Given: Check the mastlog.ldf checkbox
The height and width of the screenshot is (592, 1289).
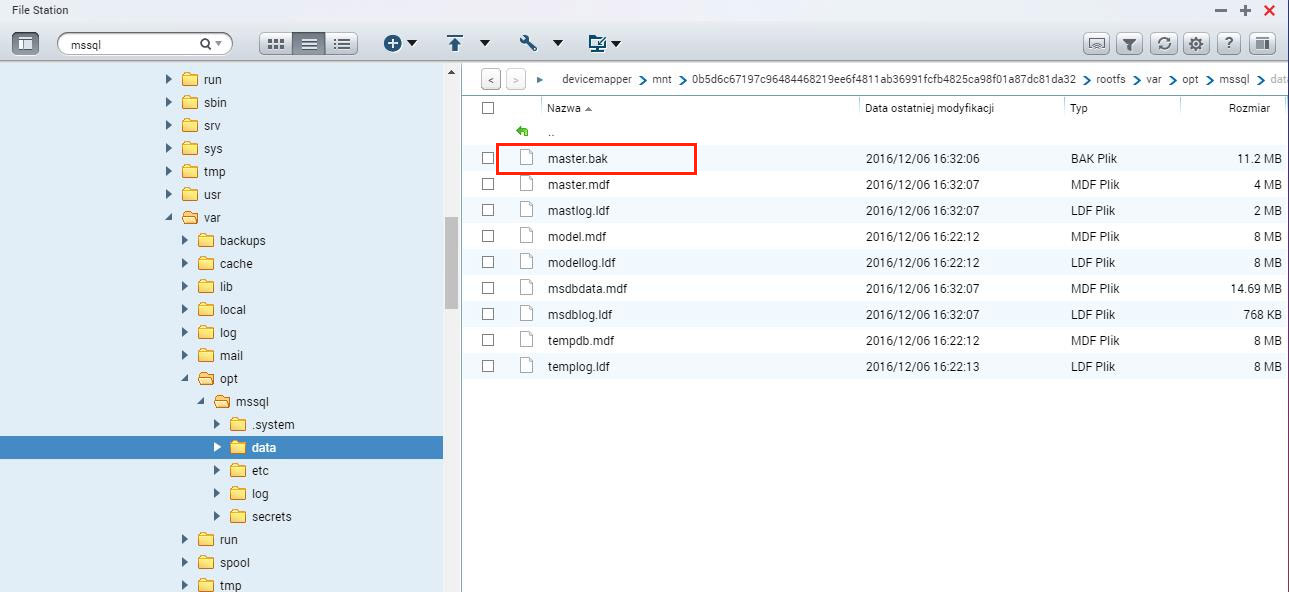Looking at the screenshot, I should pyautogui.click(x=488, y=210).
